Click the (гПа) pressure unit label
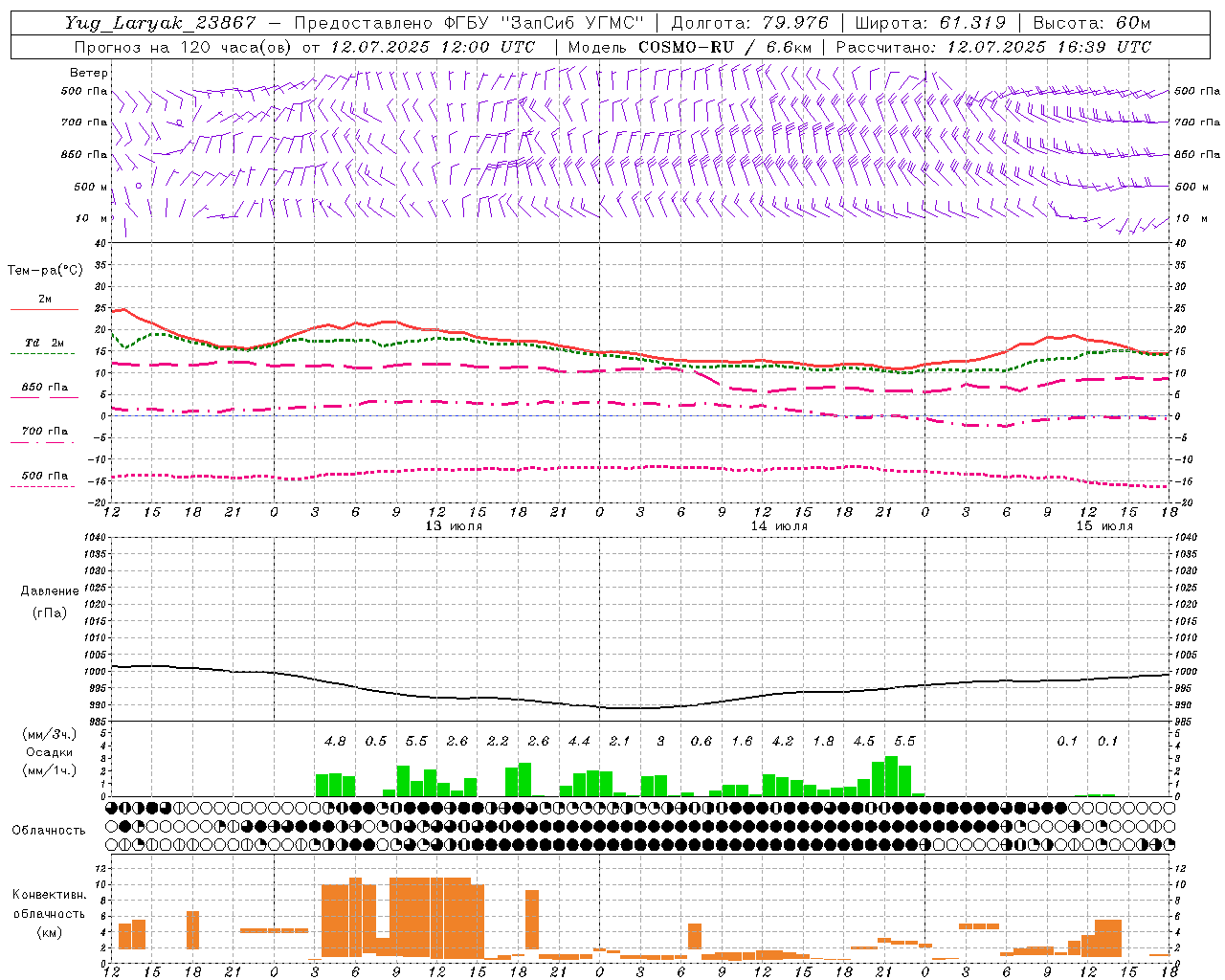The width and height of the screenshot is (1225, 980). click(x=50, y=612)
